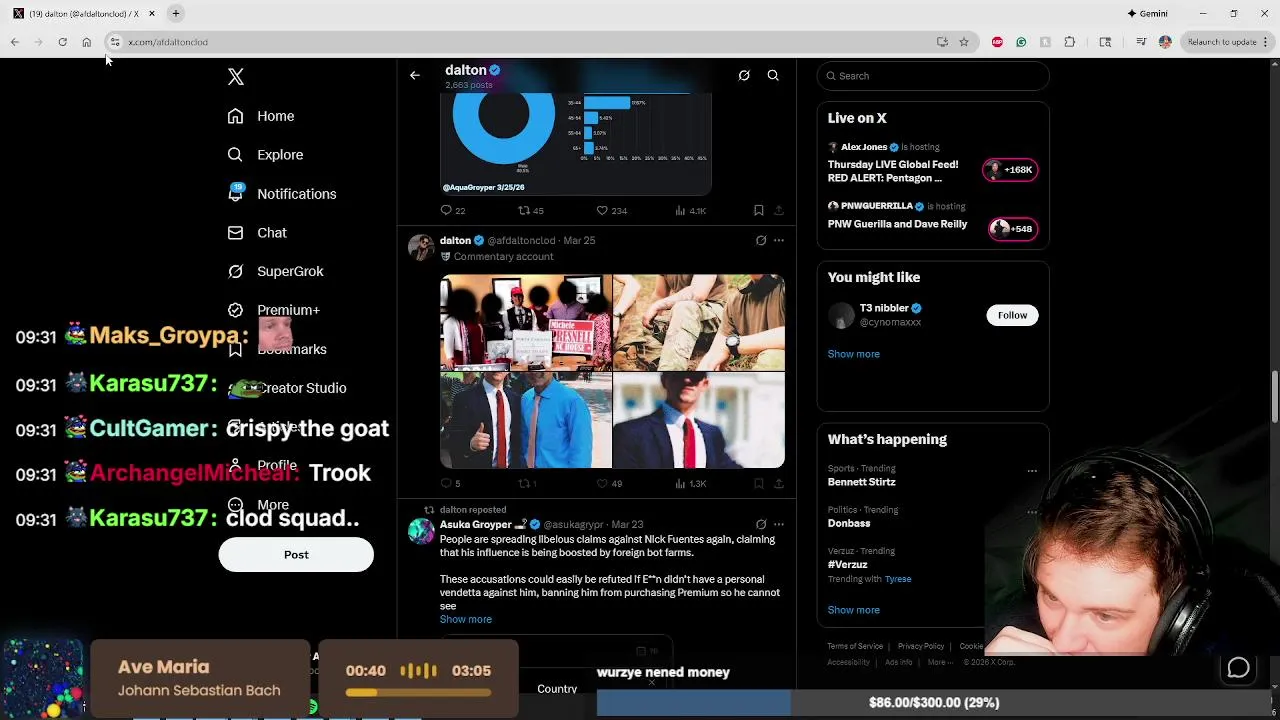Join Alex Jones live with +168K

(x=1012, y=170)
